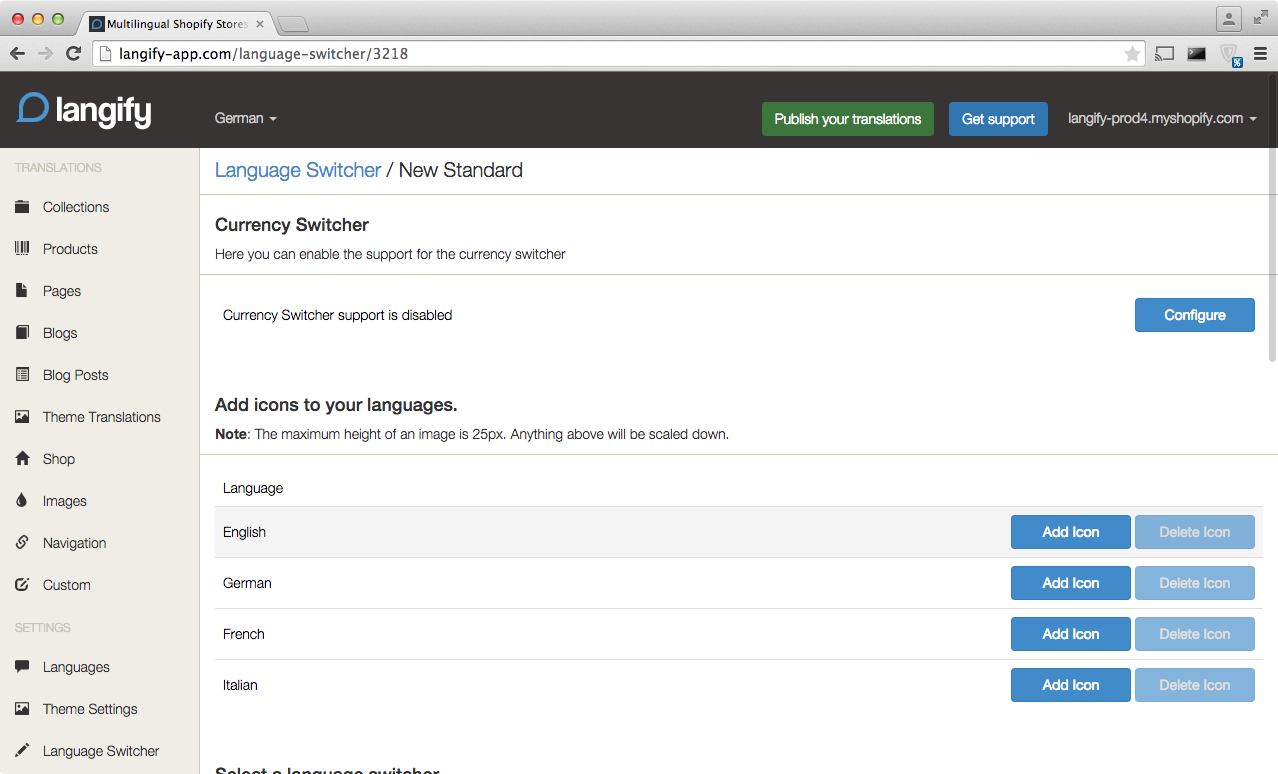Open the Language Switcher breadcrumb link
1278x774 pixels.
[x=297, y=170]
